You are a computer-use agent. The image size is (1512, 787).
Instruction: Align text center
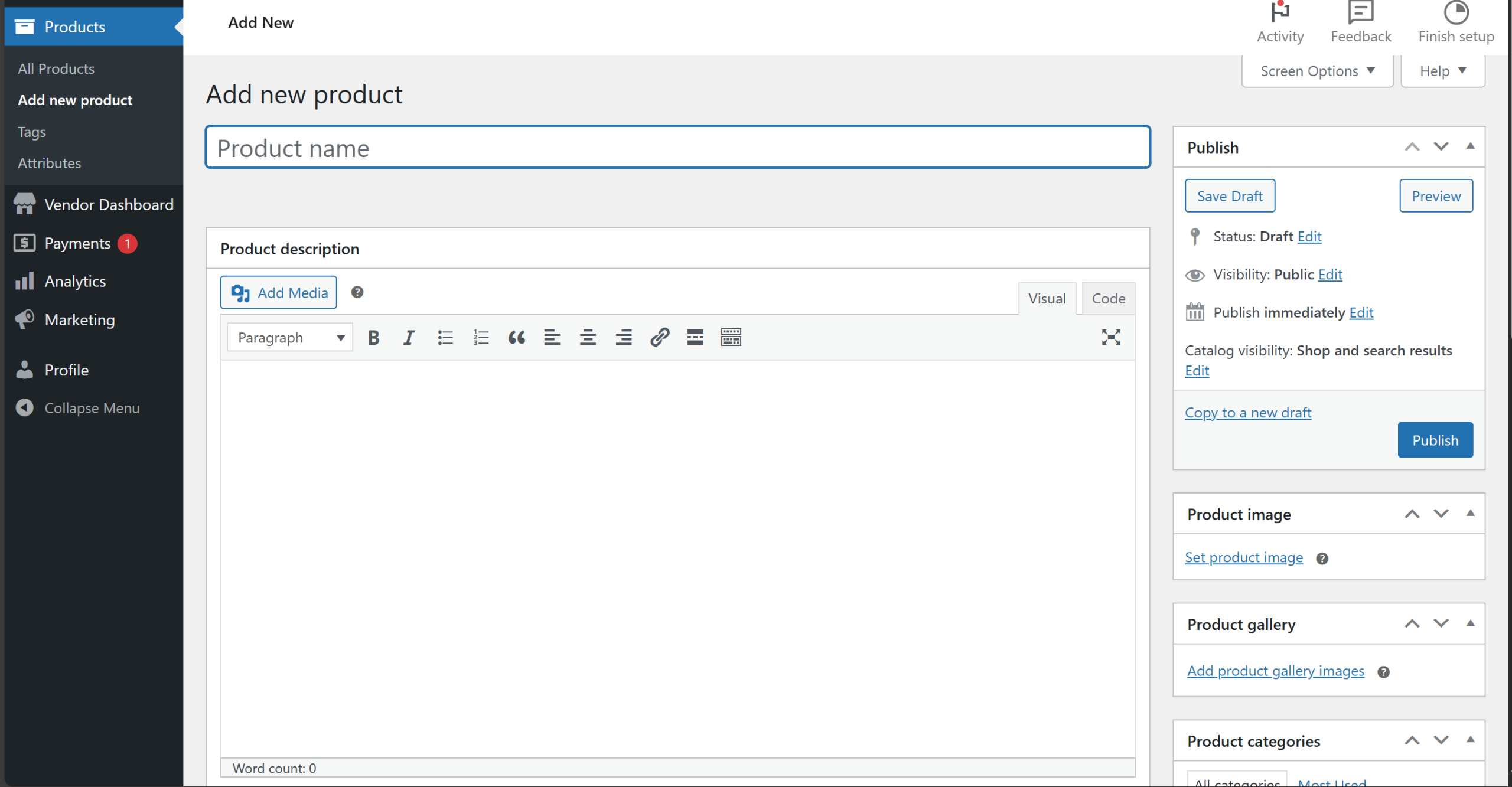pyautogui.click(x=588, y=338)
